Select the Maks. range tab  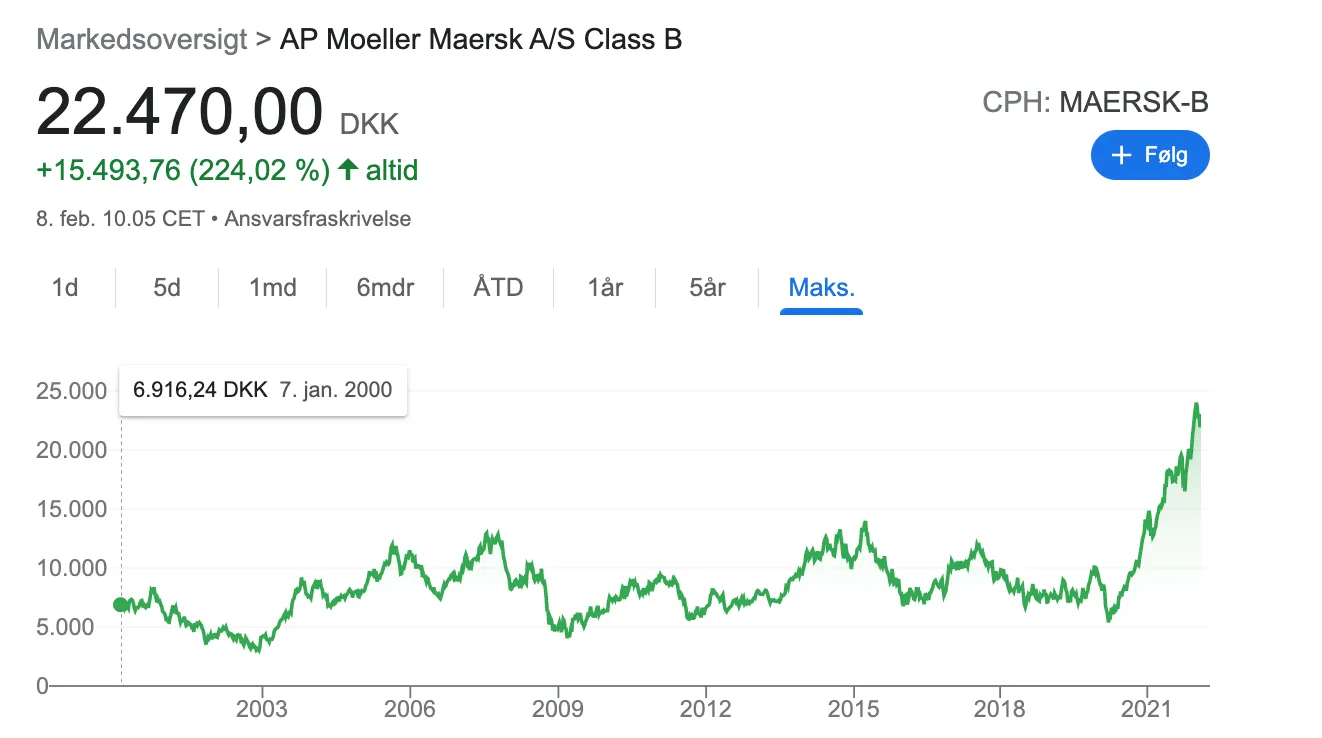[x=821, y=288]
